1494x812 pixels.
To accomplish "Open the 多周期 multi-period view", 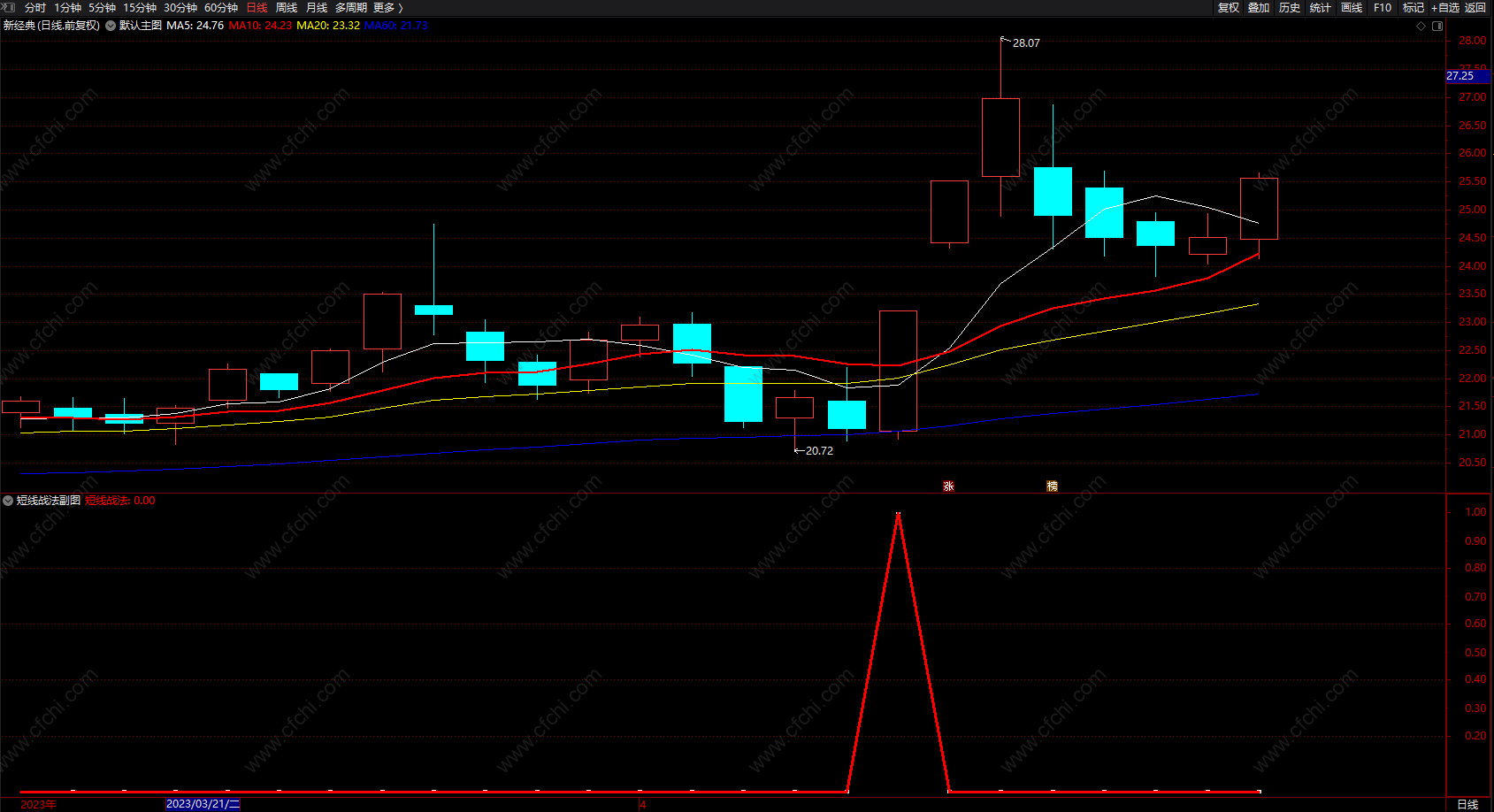I will tap(350, 8).
